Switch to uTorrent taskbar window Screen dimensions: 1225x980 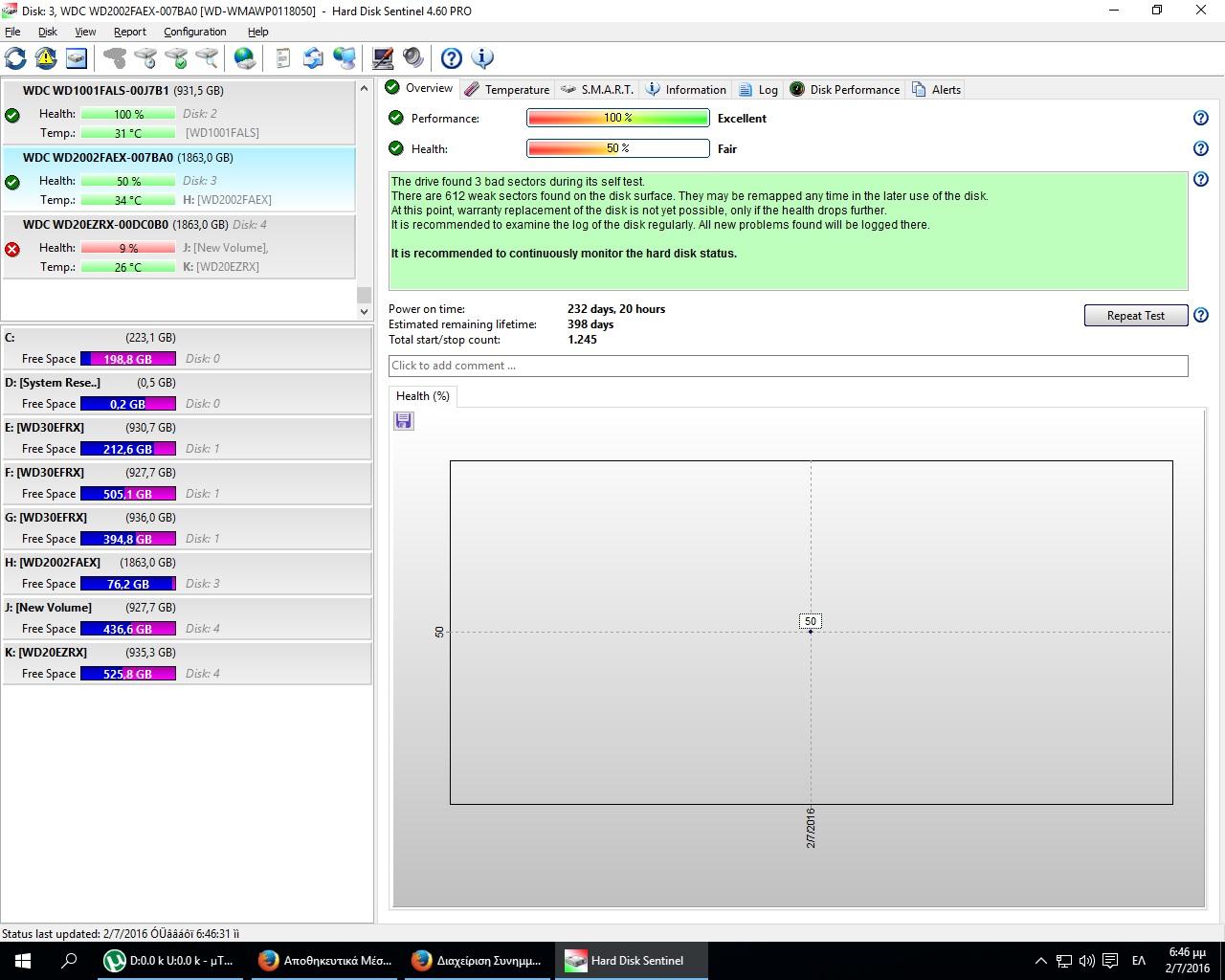[170, 960]
